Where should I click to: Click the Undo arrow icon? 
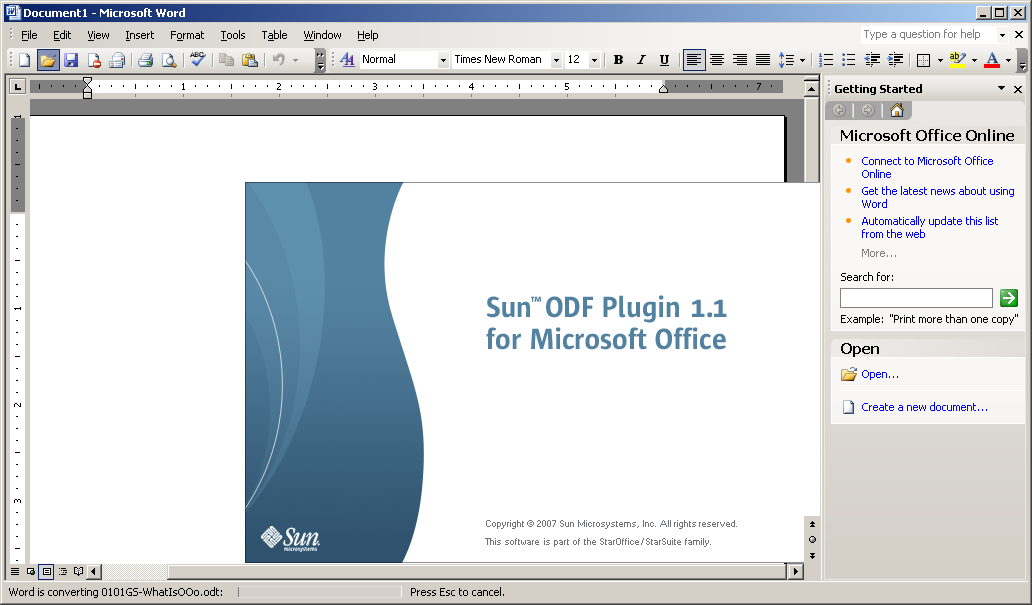279,60
